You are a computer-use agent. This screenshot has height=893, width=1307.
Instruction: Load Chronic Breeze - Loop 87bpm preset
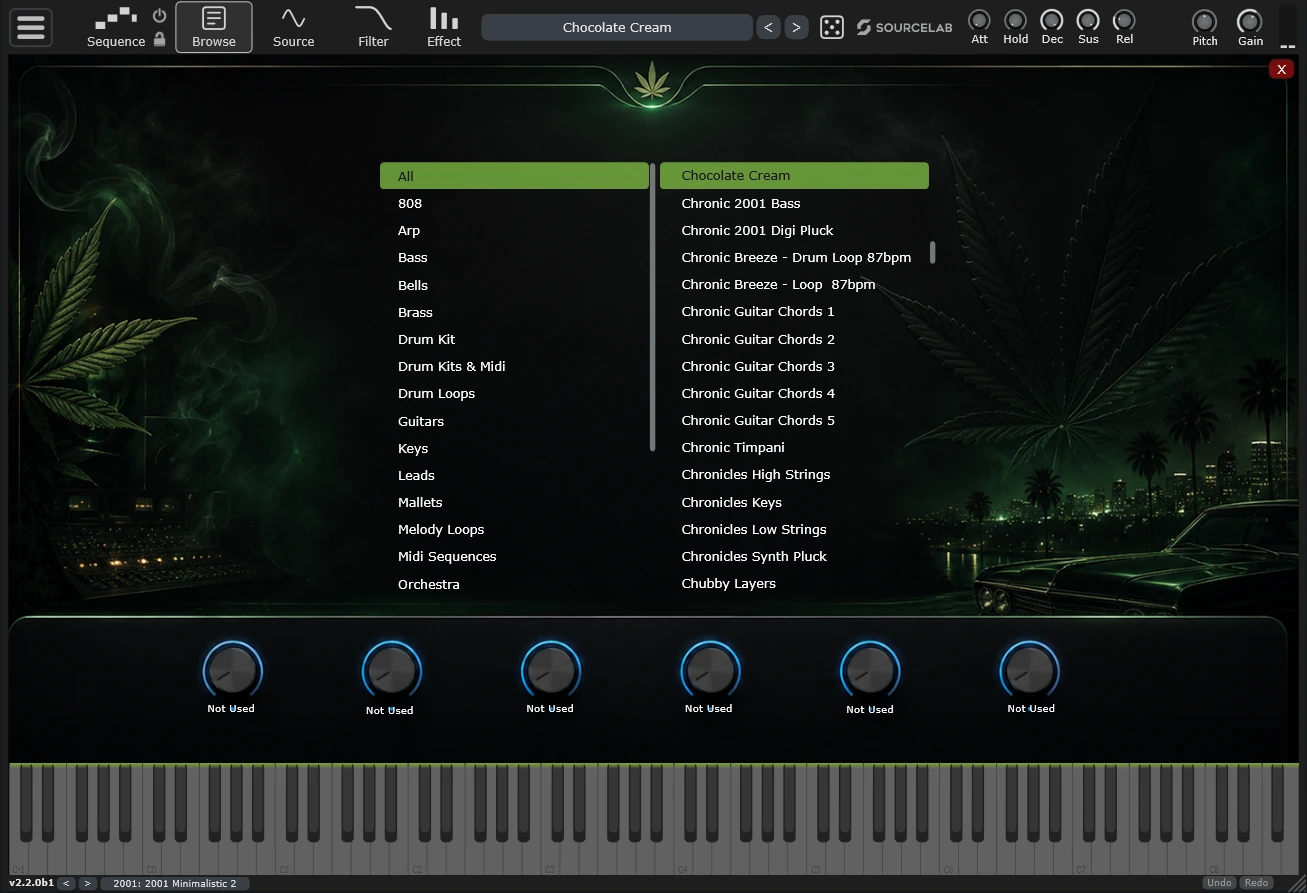pos(794,284)
